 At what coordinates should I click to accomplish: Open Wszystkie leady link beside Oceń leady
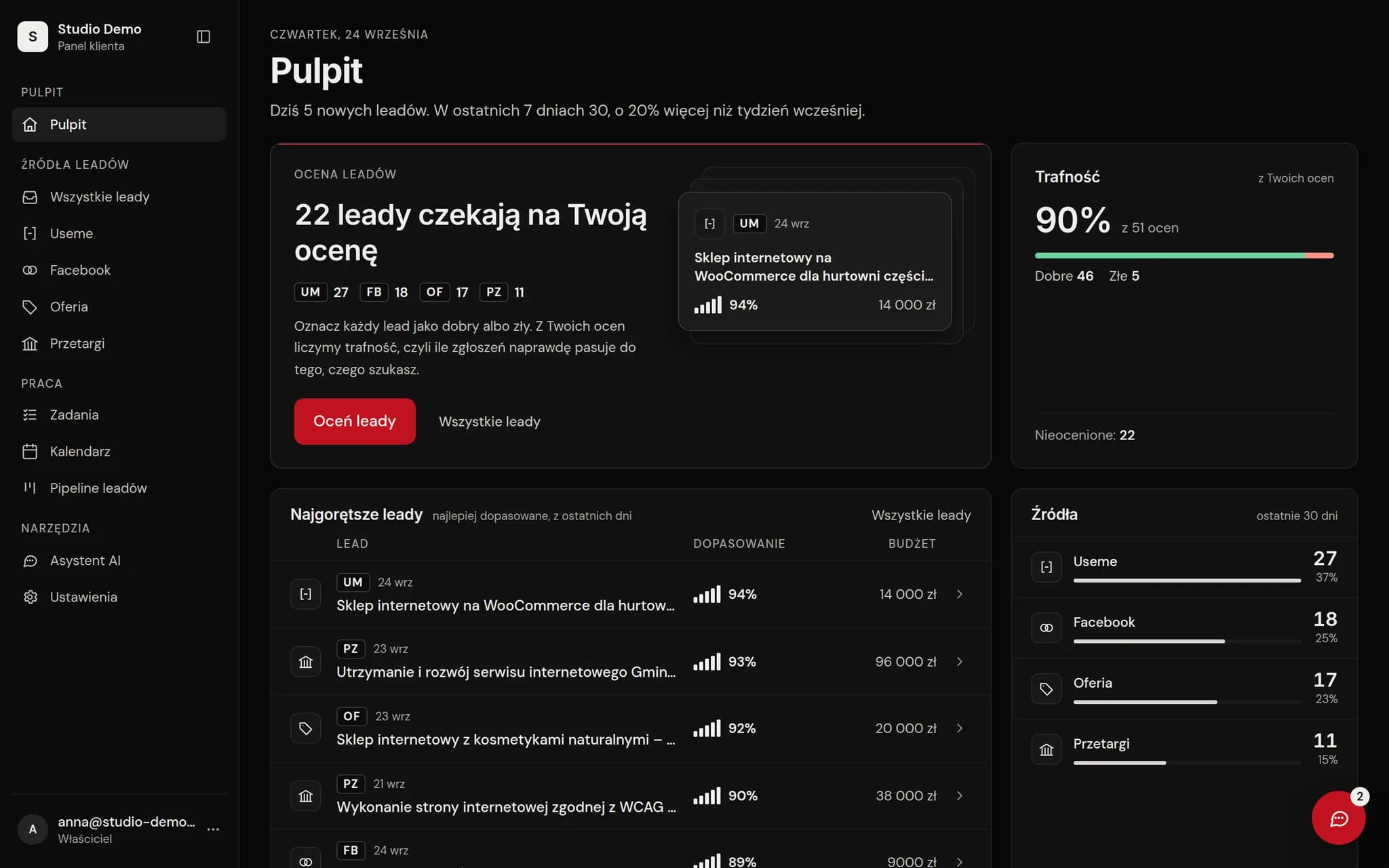[x=489, y=421]
